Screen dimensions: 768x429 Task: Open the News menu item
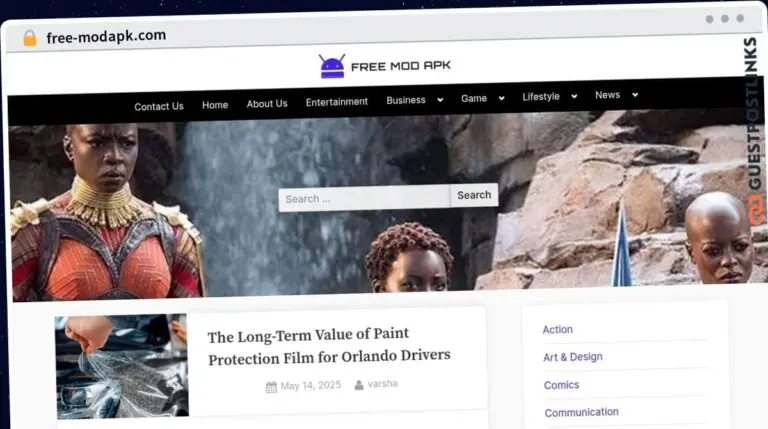point(607,95)
